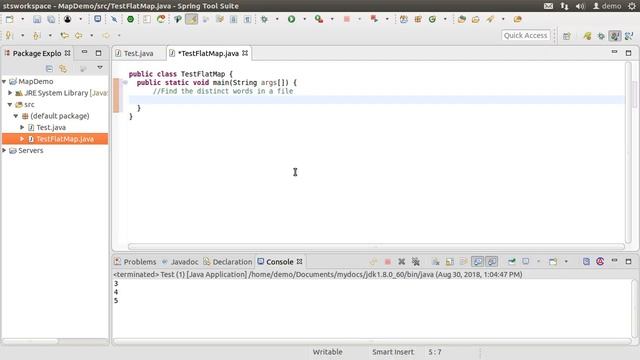Switch to the TestFlatMap.java editor tab
Image resolution: width=640 pixels, height=360 pixels.
(208, 53)
